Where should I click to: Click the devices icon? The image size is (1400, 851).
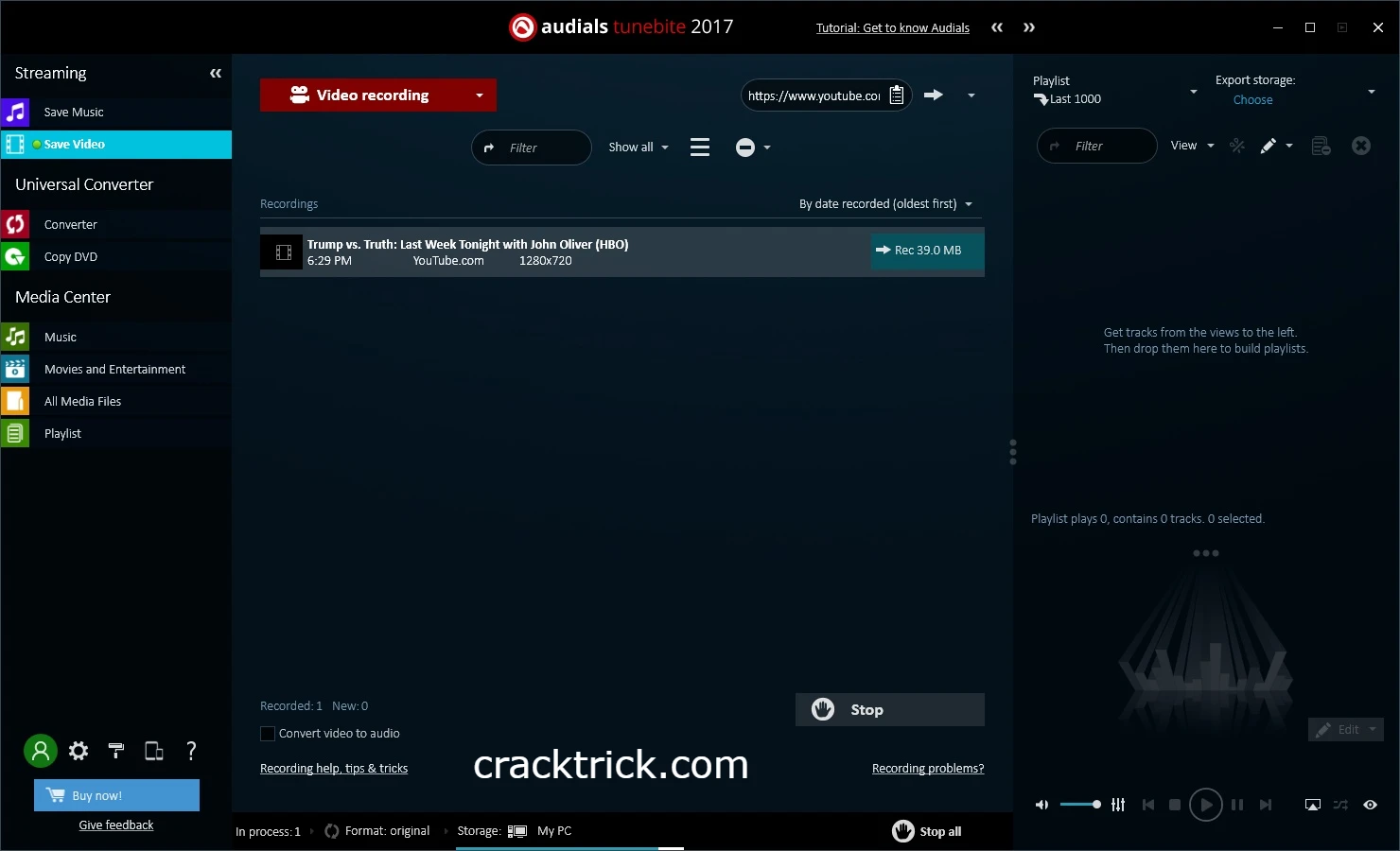154,751
